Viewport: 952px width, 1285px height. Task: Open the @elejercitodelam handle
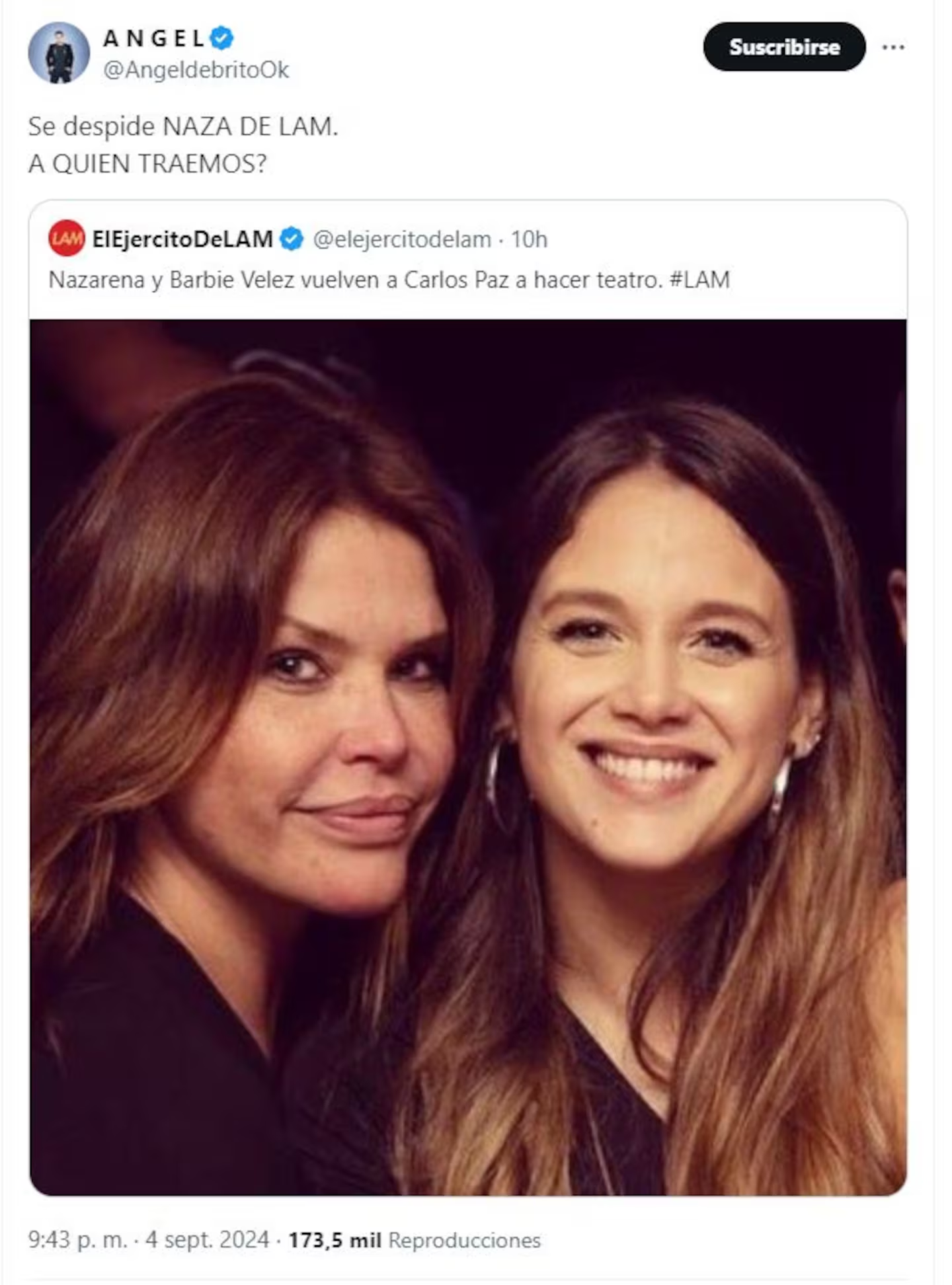[402, 239]
